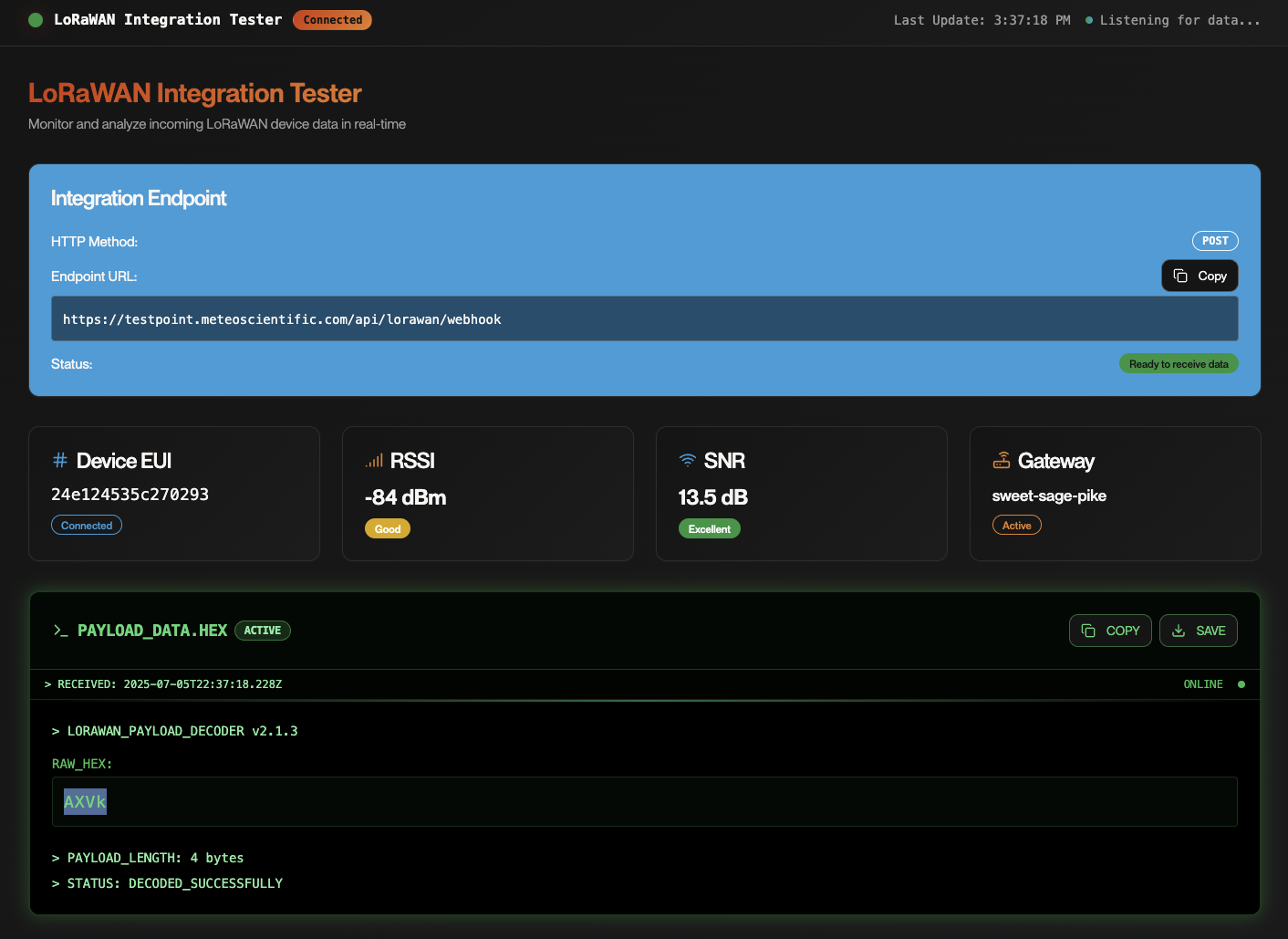Click the SNR wifi icon
Image resolution: width=1288 pixels, height=939 pixels.
click(x=687, y=460)
